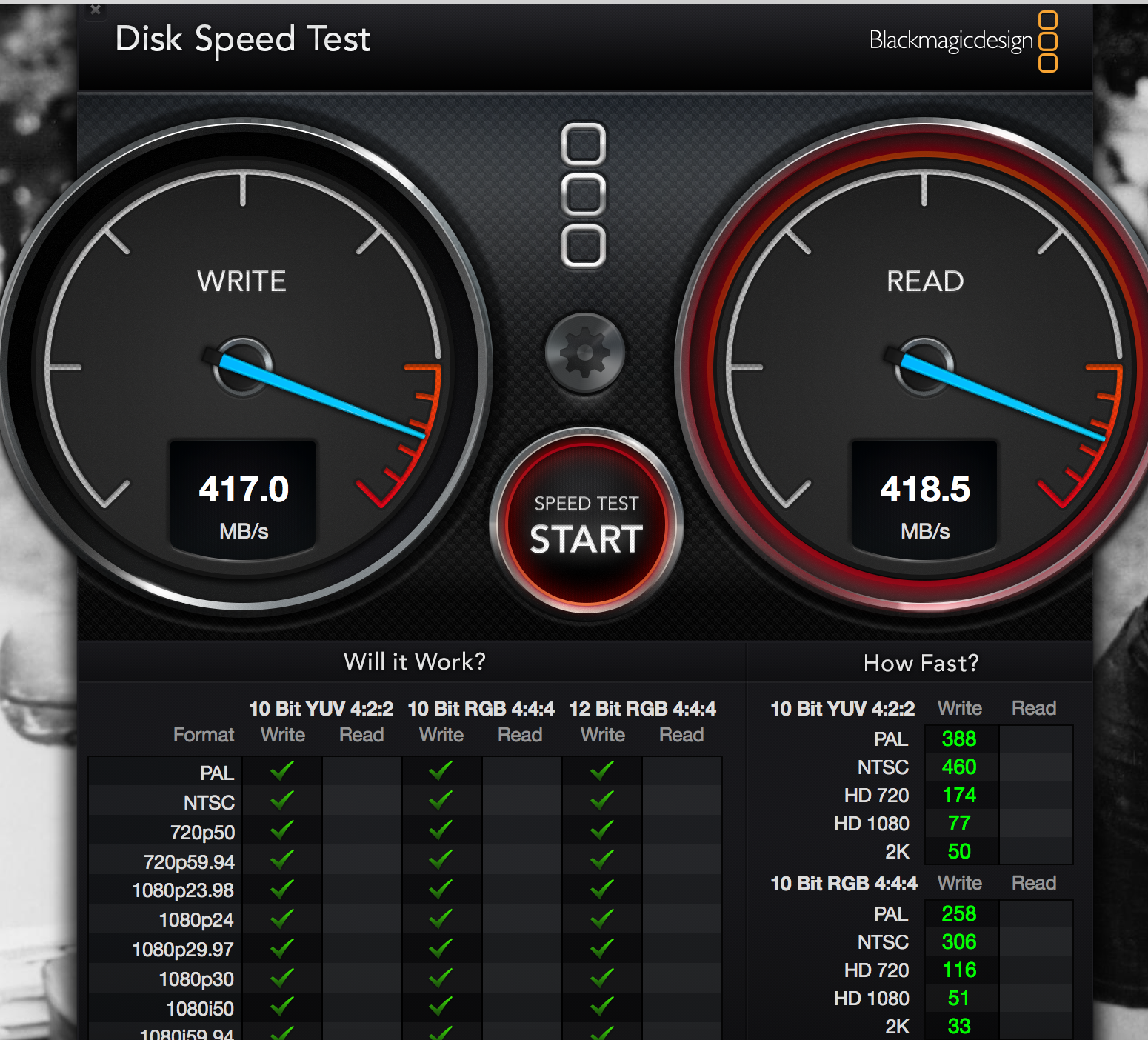Open settings via gear icon
The image size is (1148, 1040).
(585, 353)
